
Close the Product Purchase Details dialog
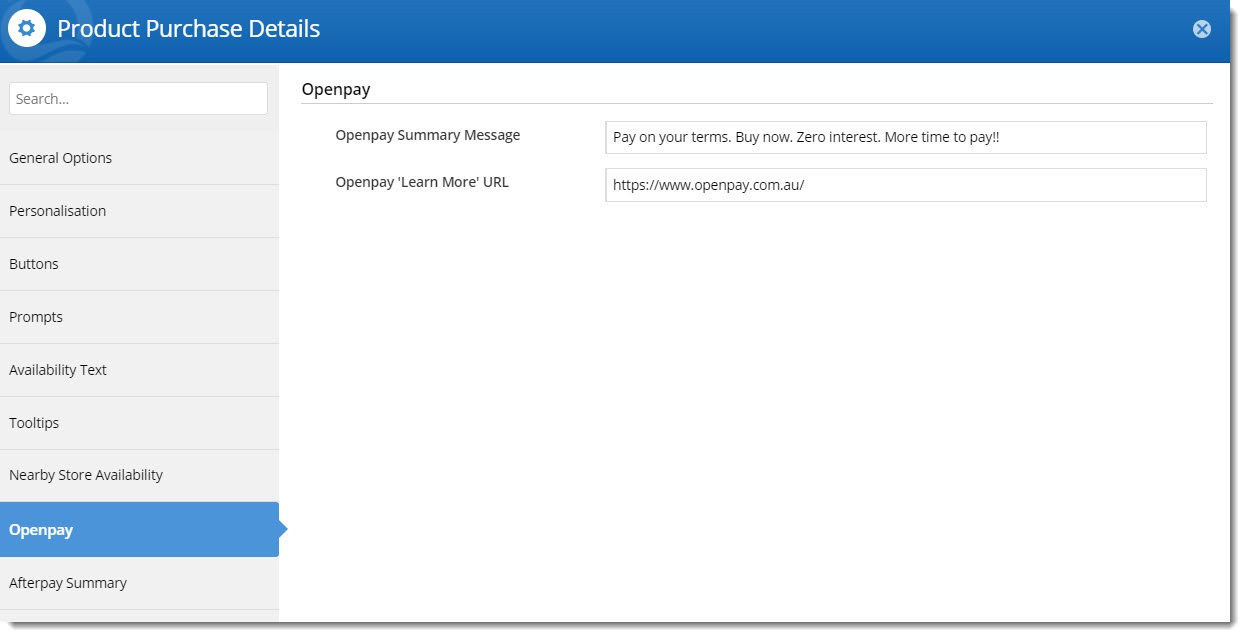point(1202,29)
